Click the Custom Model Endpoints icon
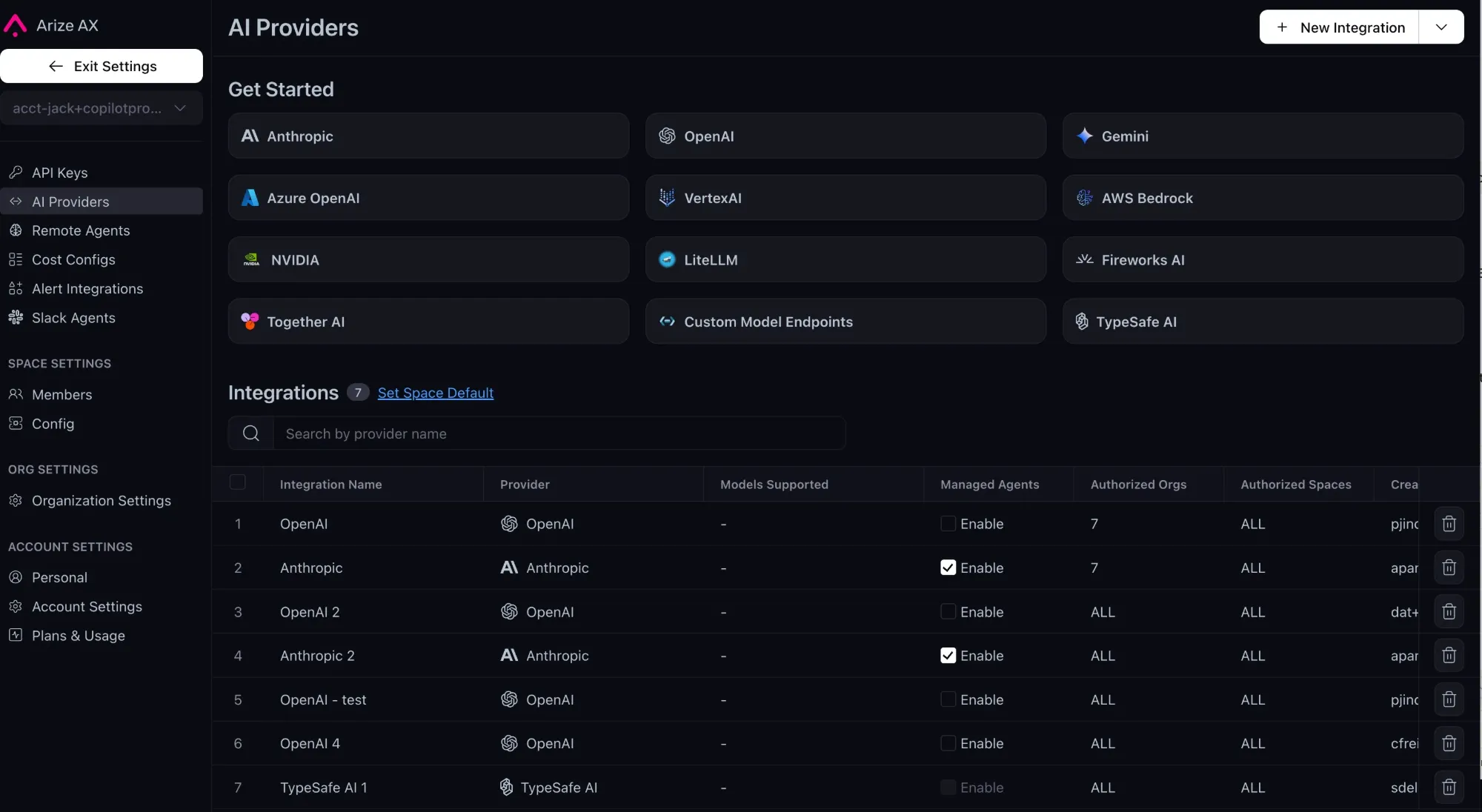Viewport: 1482px width, 812px height. [x=667, y=322]
